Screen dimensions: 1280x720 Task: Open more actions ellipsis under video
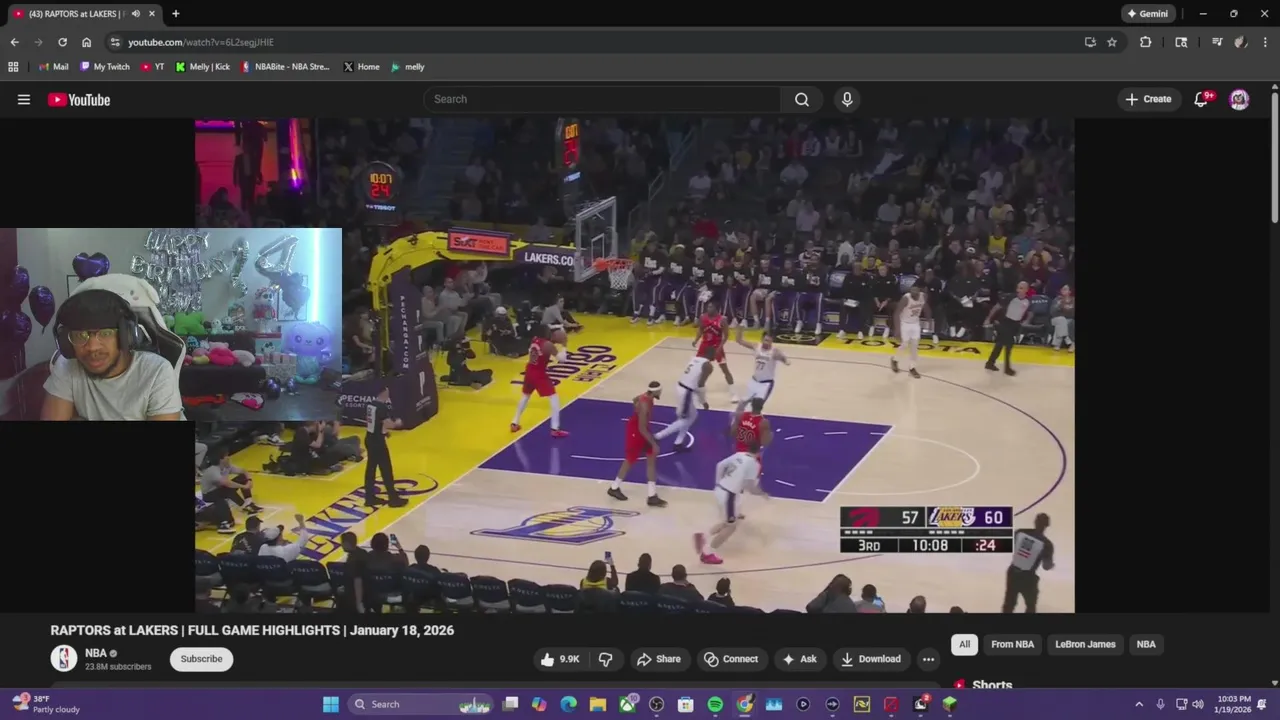928,659
